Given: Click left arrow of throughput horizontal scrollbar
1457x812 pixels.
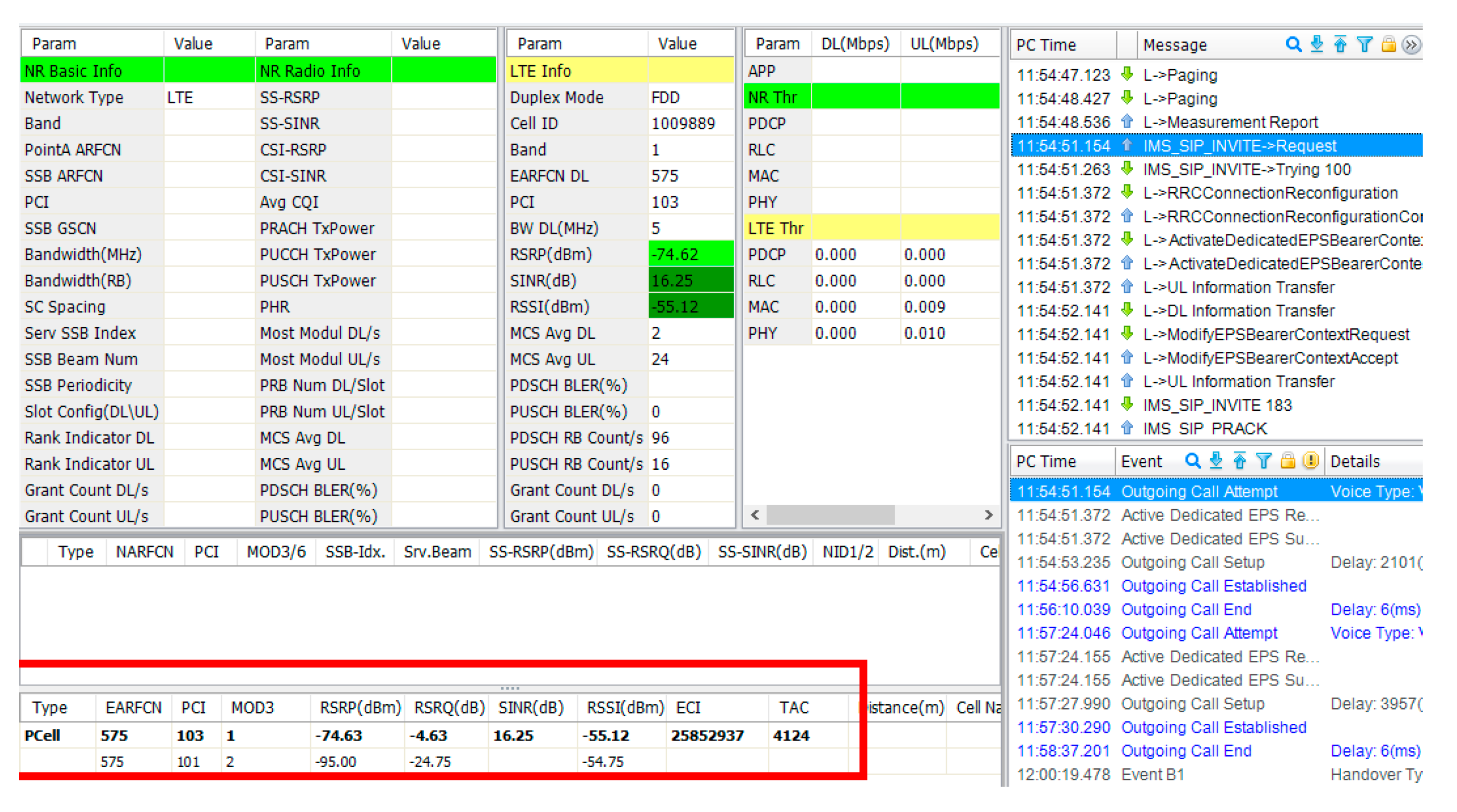Looking at the screenshot, I should 754,515.
